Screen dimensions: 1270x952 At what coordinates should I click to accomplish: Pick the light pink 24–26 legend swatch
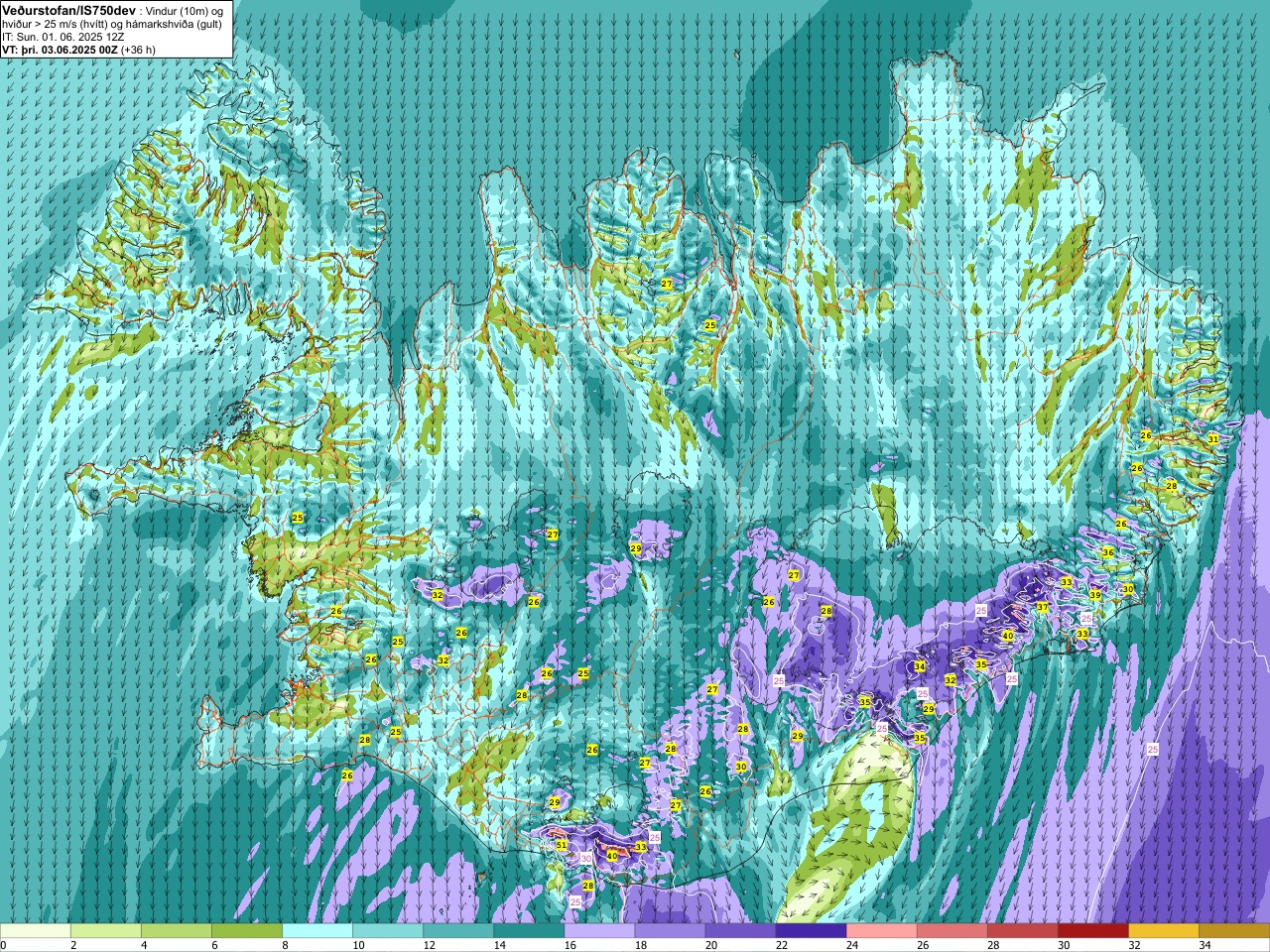pos(881,931)
